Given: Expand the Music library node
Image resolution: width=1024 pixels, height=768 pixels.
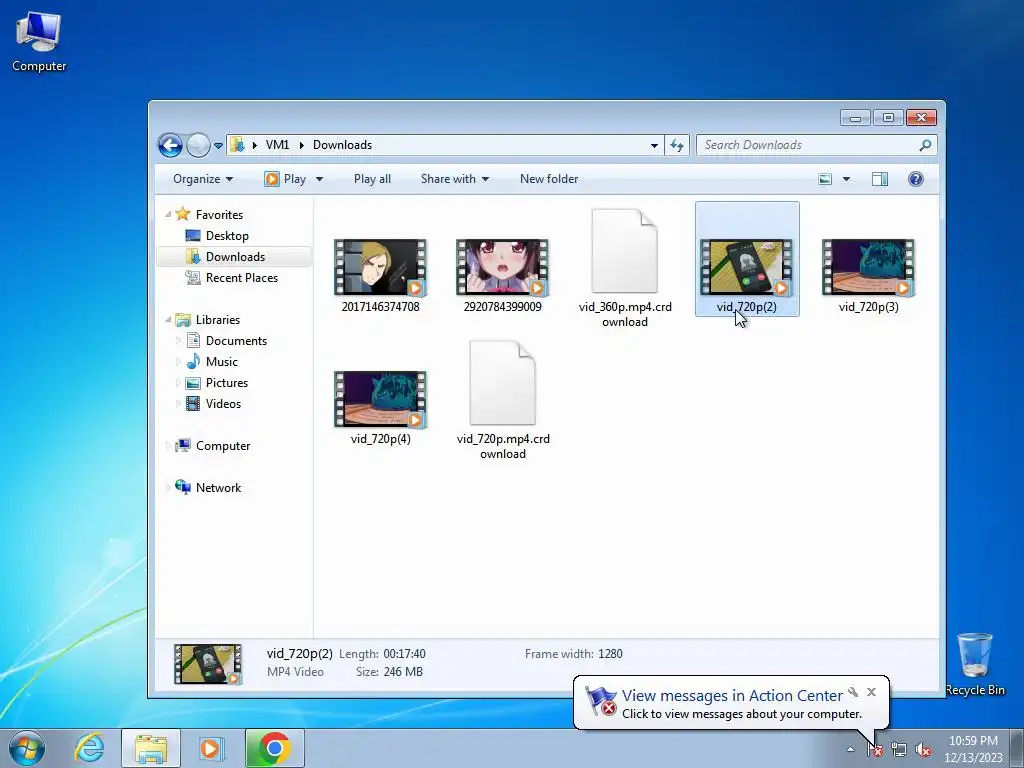Looking at the screenshot, I should tap(178, 362).
